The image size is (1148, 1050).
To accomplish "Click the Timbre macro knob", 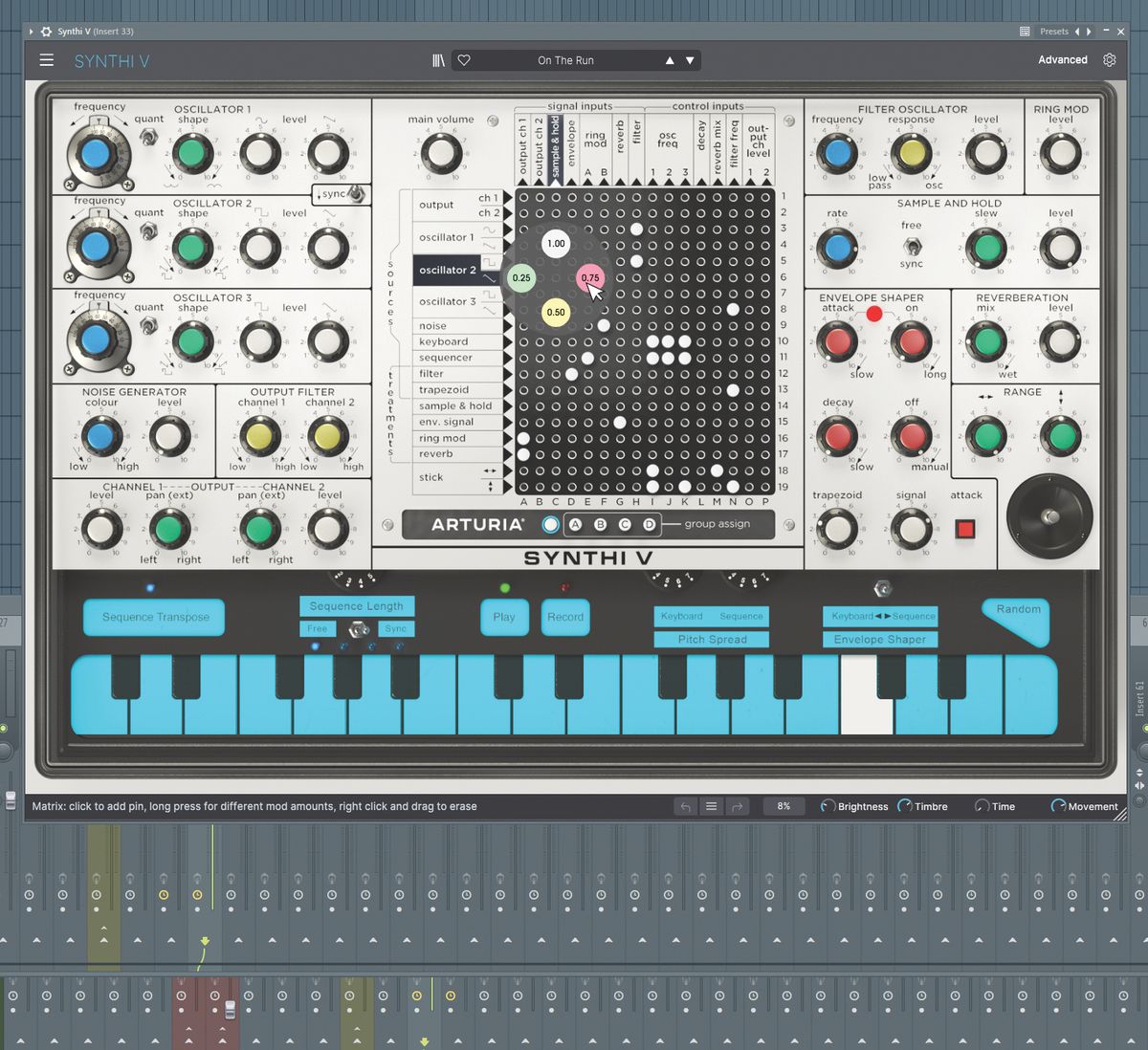I will [905, 806].
